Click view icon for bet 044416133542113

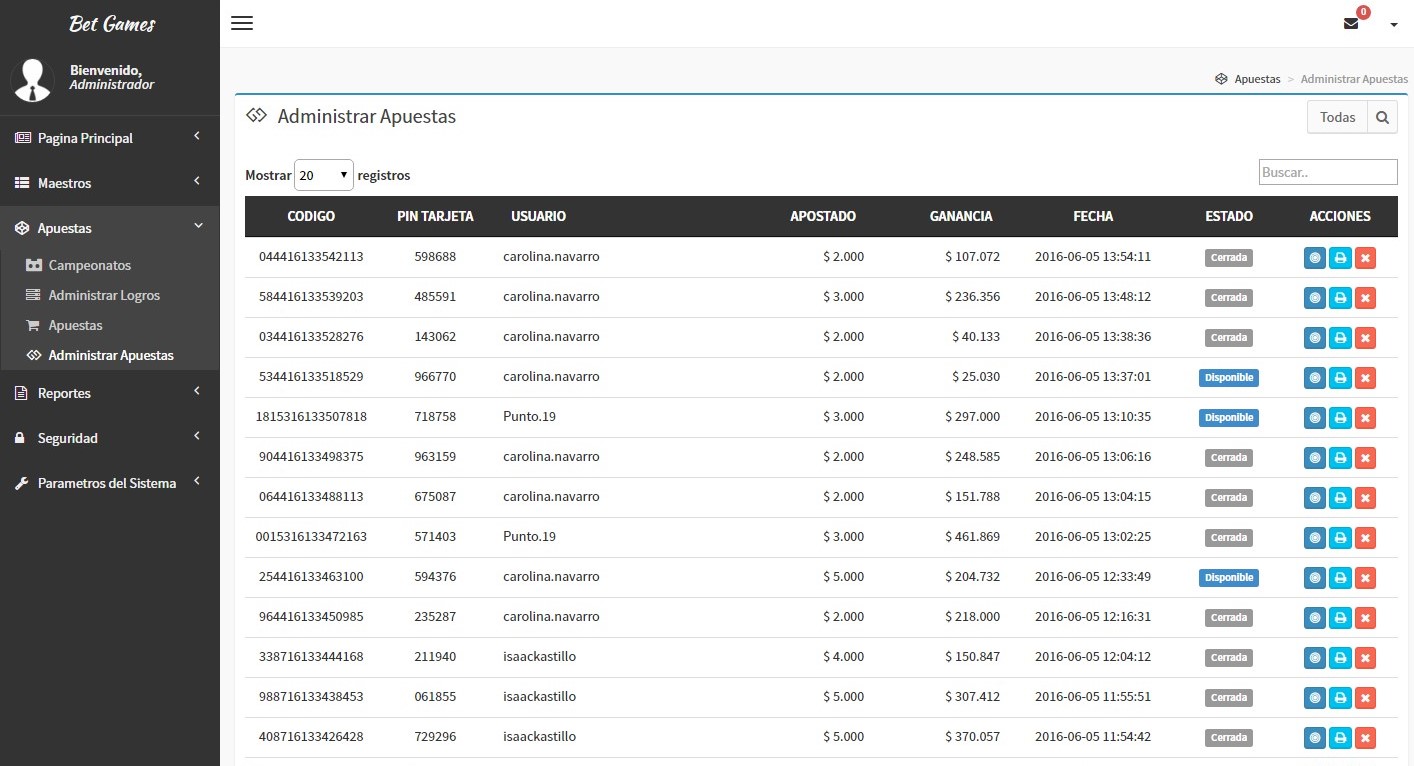[x=1314, y=258]
